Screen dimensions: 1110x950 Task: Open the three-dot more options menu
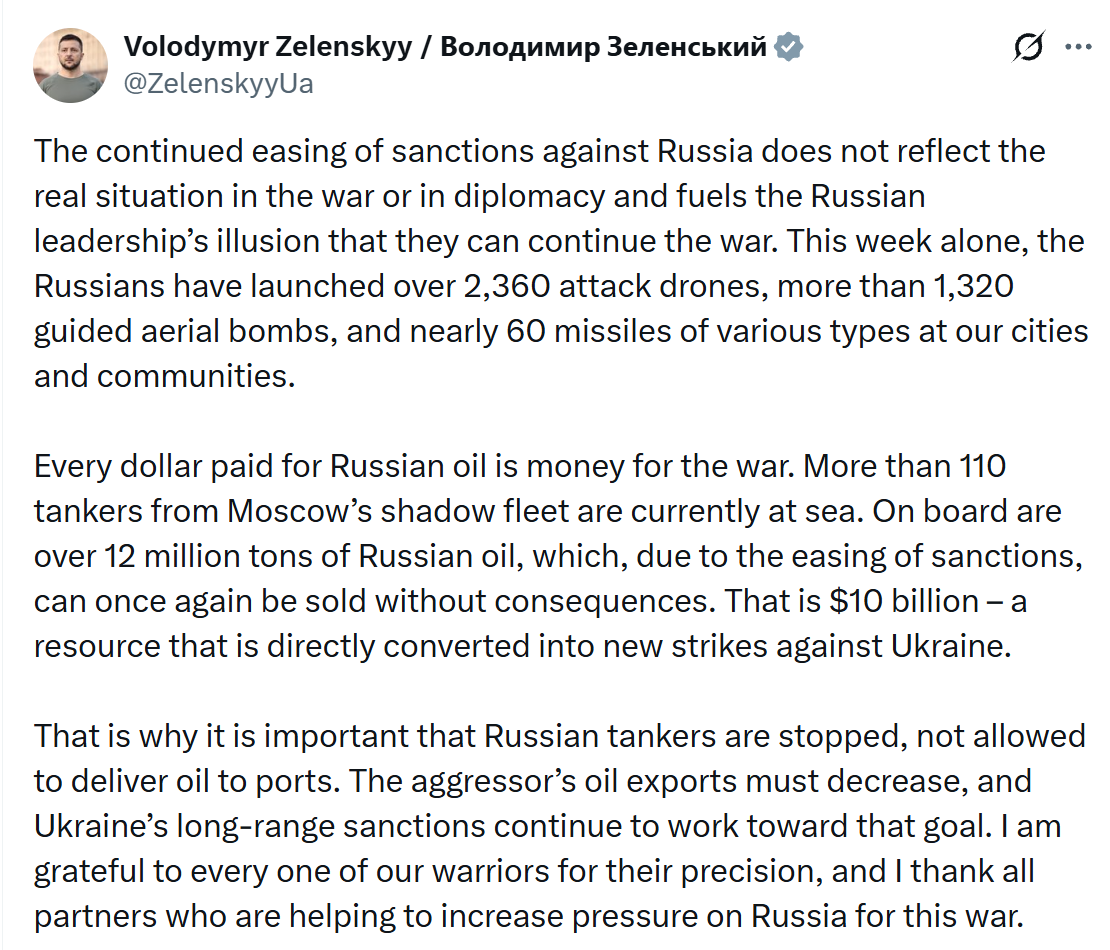pos(1078,47)
